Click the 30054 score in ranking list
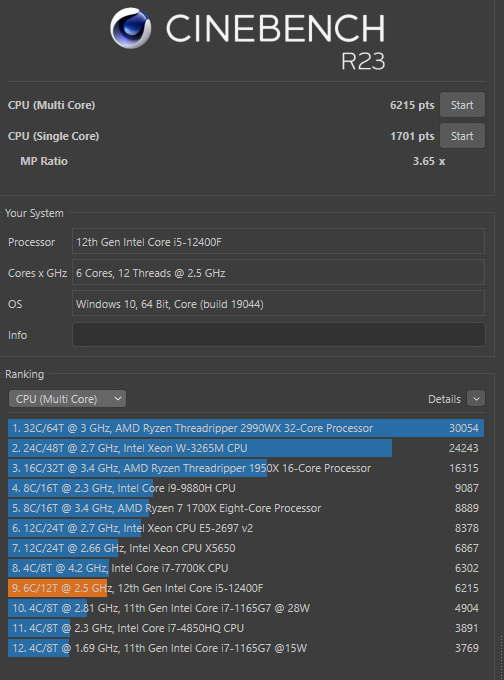 (464, 428)
